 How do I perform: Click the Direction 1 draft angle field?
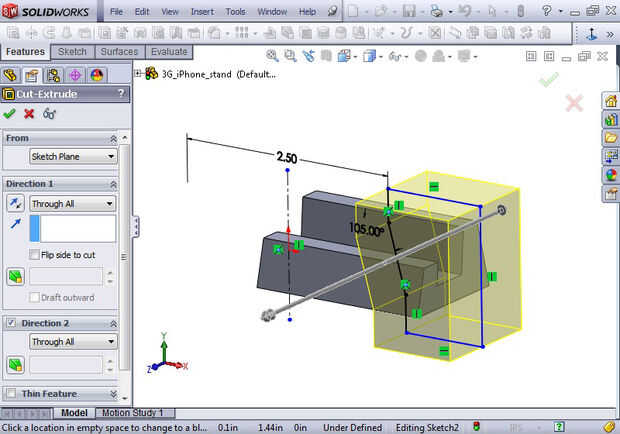point(66,276)
